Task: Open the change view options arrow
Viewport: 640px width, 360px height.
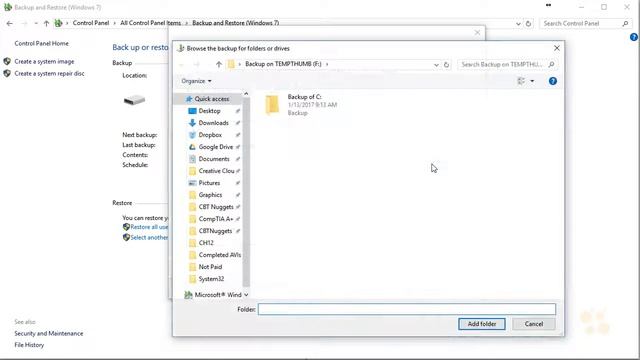Action: coord(532,81)
